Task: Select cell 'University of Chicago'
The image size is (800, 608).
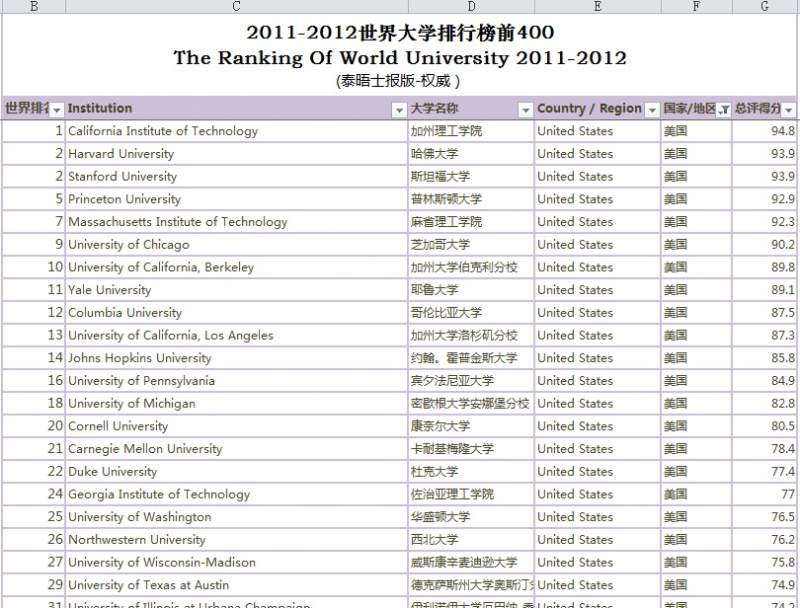Action: tap(237, 244)
